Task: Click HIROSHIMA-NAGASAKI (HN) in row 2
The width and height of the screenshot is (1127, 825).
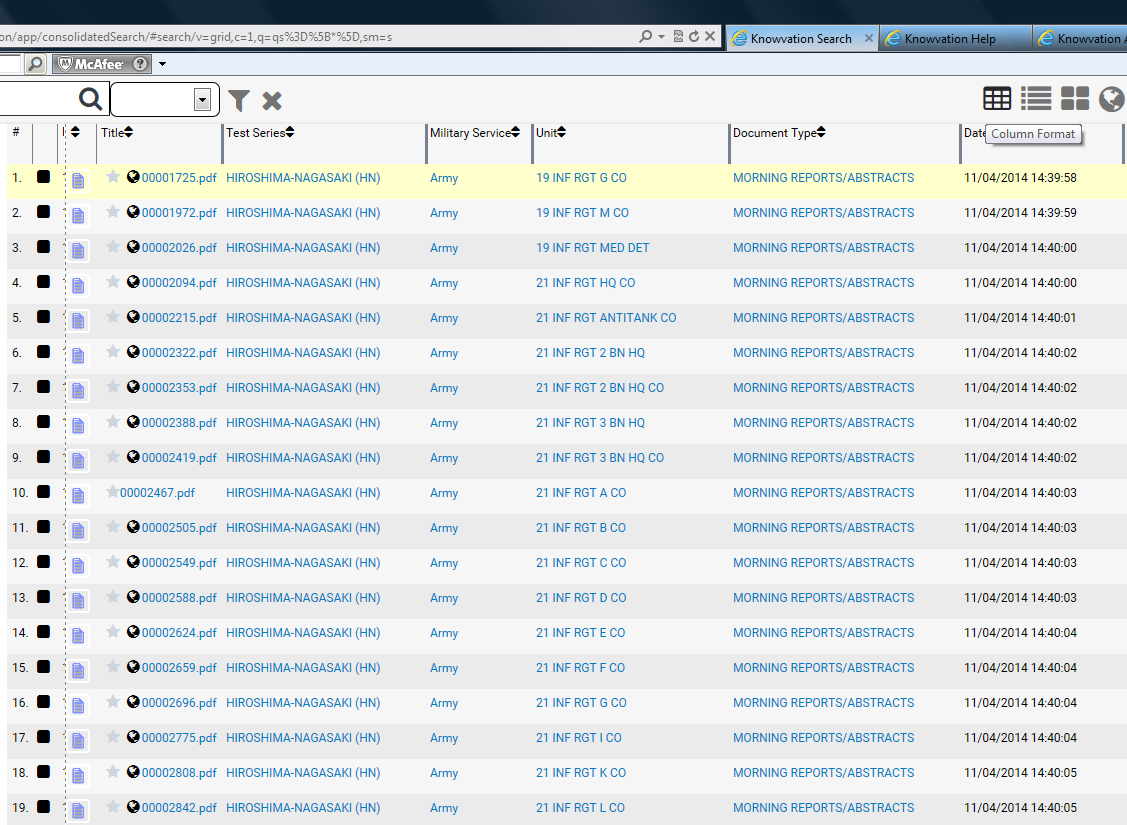Action: pyautogui.click(x=303, y=213)
